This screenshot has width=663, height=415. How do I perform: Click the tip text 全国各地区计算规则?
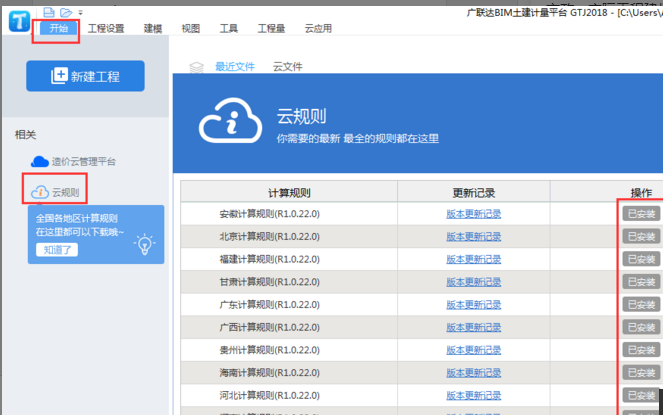coord(77,219)
